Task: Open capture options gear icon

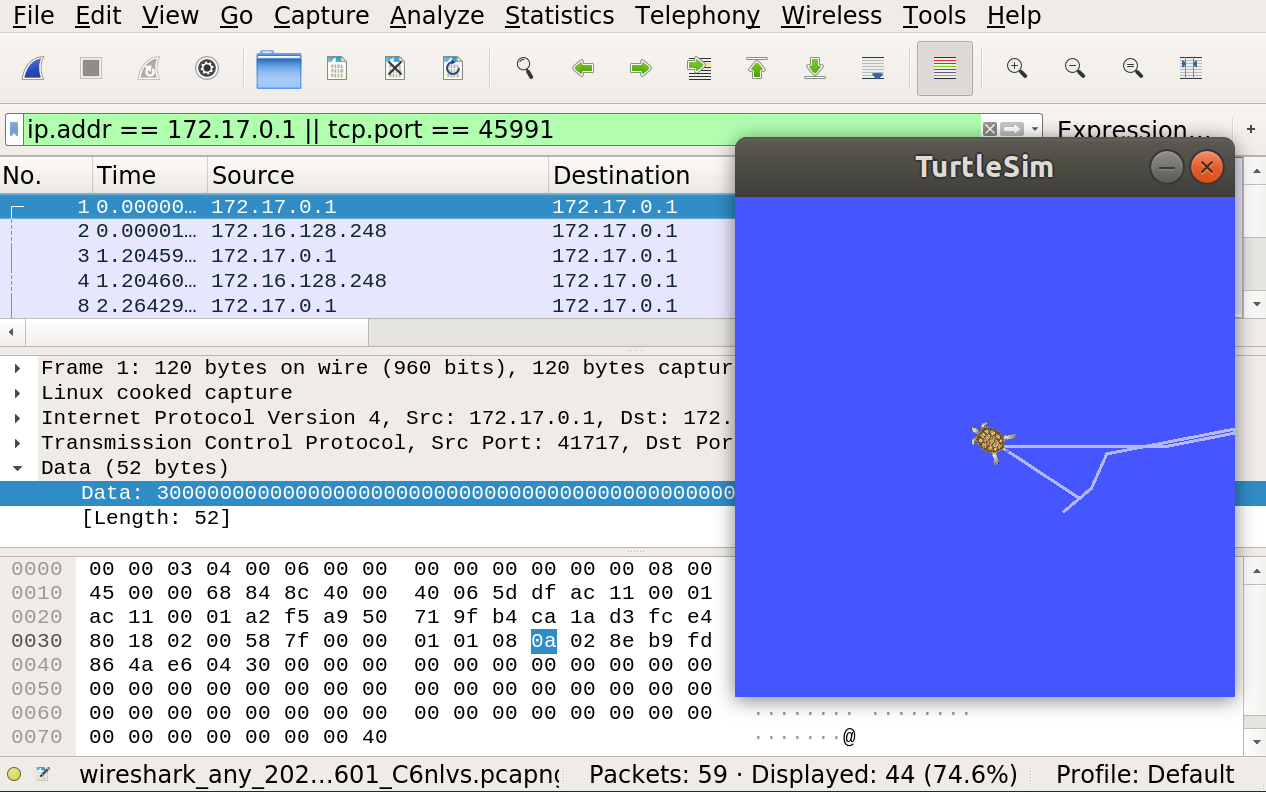Action: (207, 68)
